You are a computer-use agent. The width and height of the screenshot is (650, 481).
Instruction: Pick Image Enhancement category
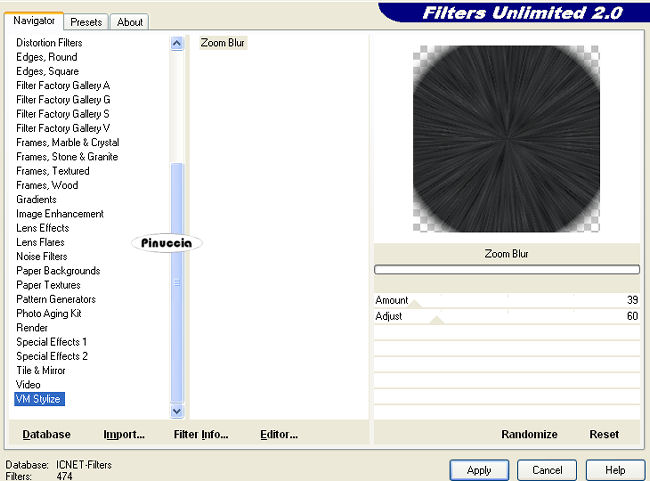[x=60, y=214]
